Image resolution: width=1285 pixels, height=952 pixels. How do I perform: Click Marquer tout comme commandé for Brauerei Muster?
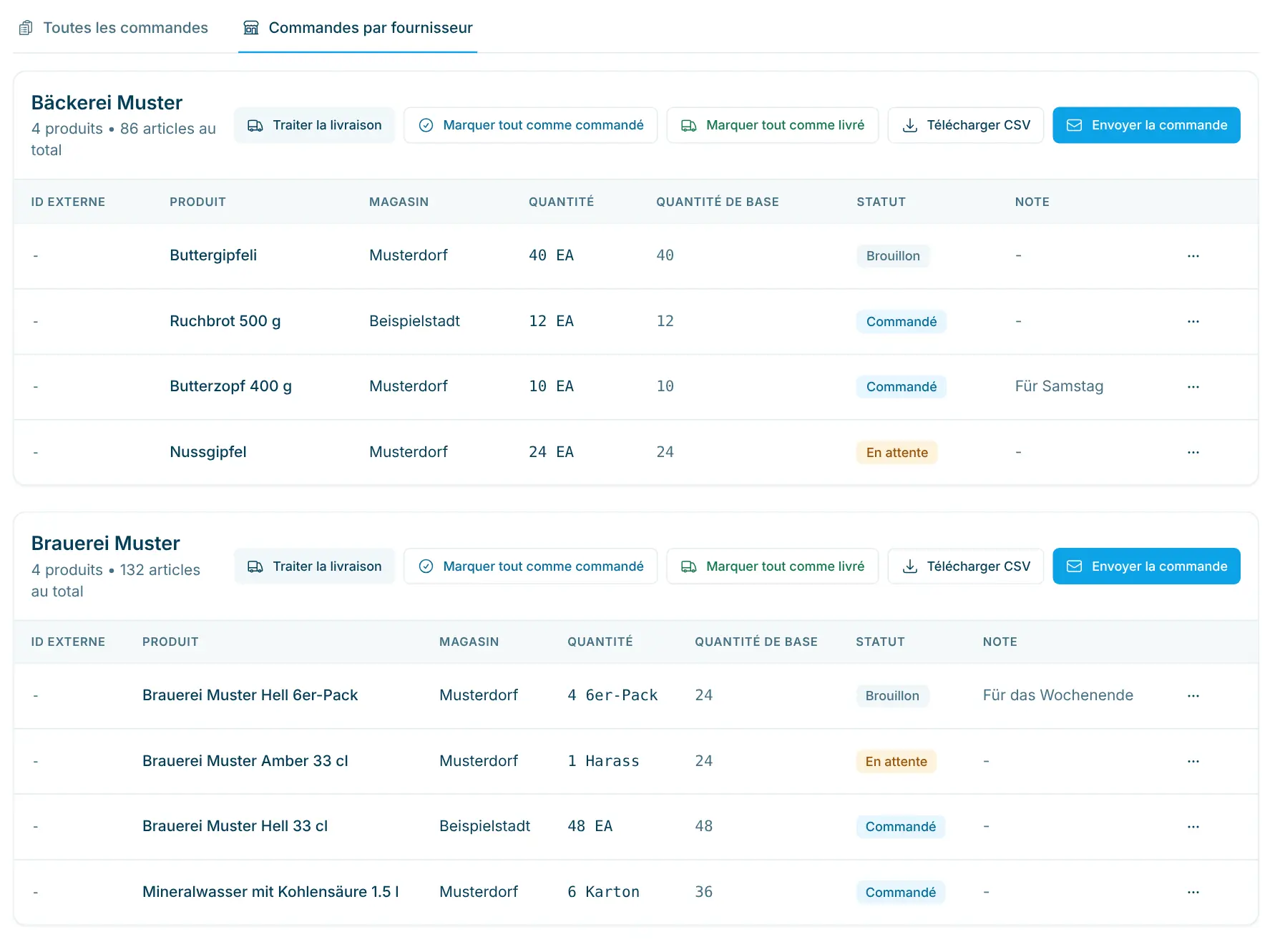530,566
